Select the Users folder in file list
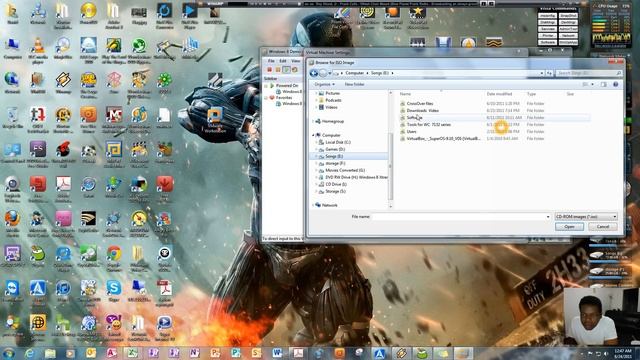This screenshot has width=640, height=360. (x=411, y=131)
